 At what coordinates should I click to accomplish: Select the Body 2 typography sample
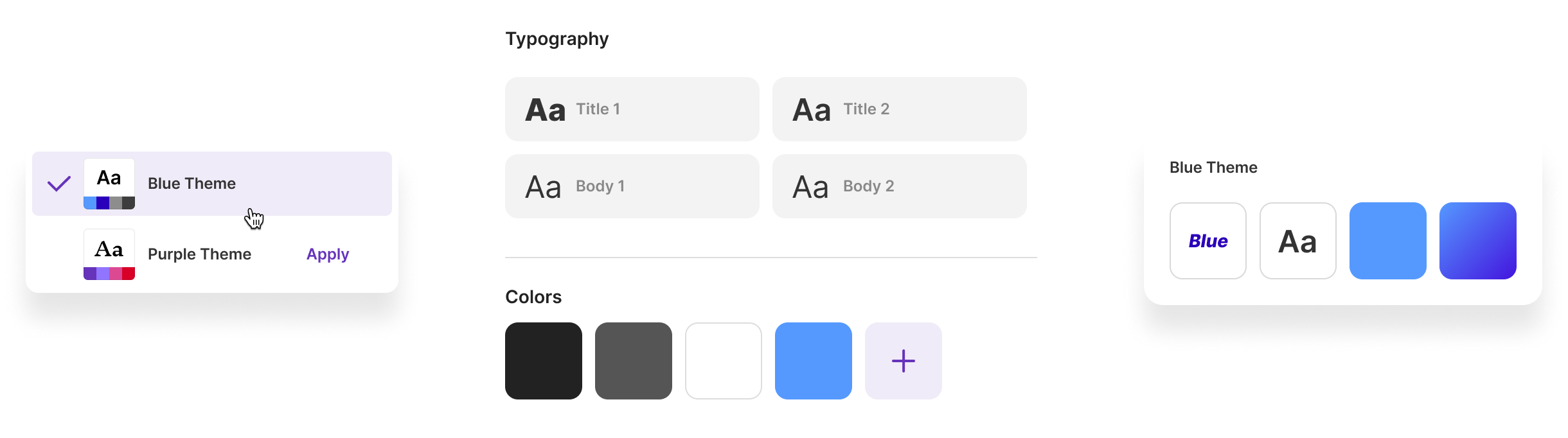pyautogui.click(x=899, y=186)
